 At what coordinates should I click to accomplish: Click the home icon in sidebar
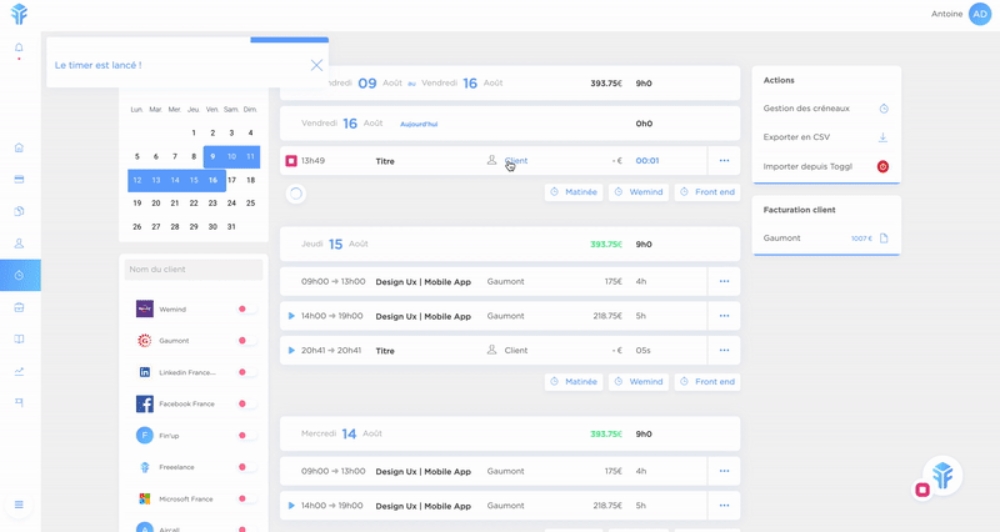pos(19,148)
